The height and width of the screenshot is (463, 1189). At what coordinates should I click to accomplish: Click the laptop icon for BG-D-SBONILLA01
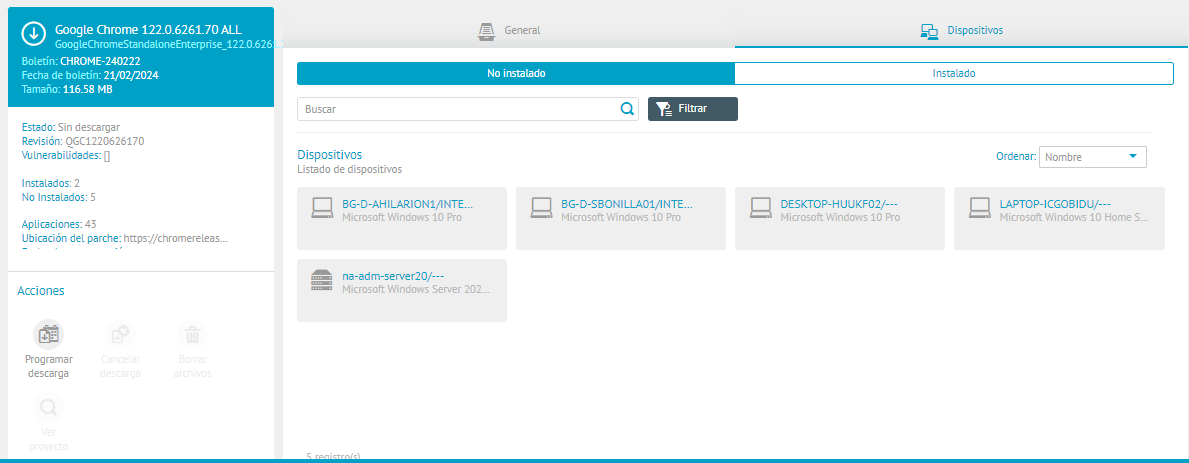pyautogui.click(x=541, y=208)
